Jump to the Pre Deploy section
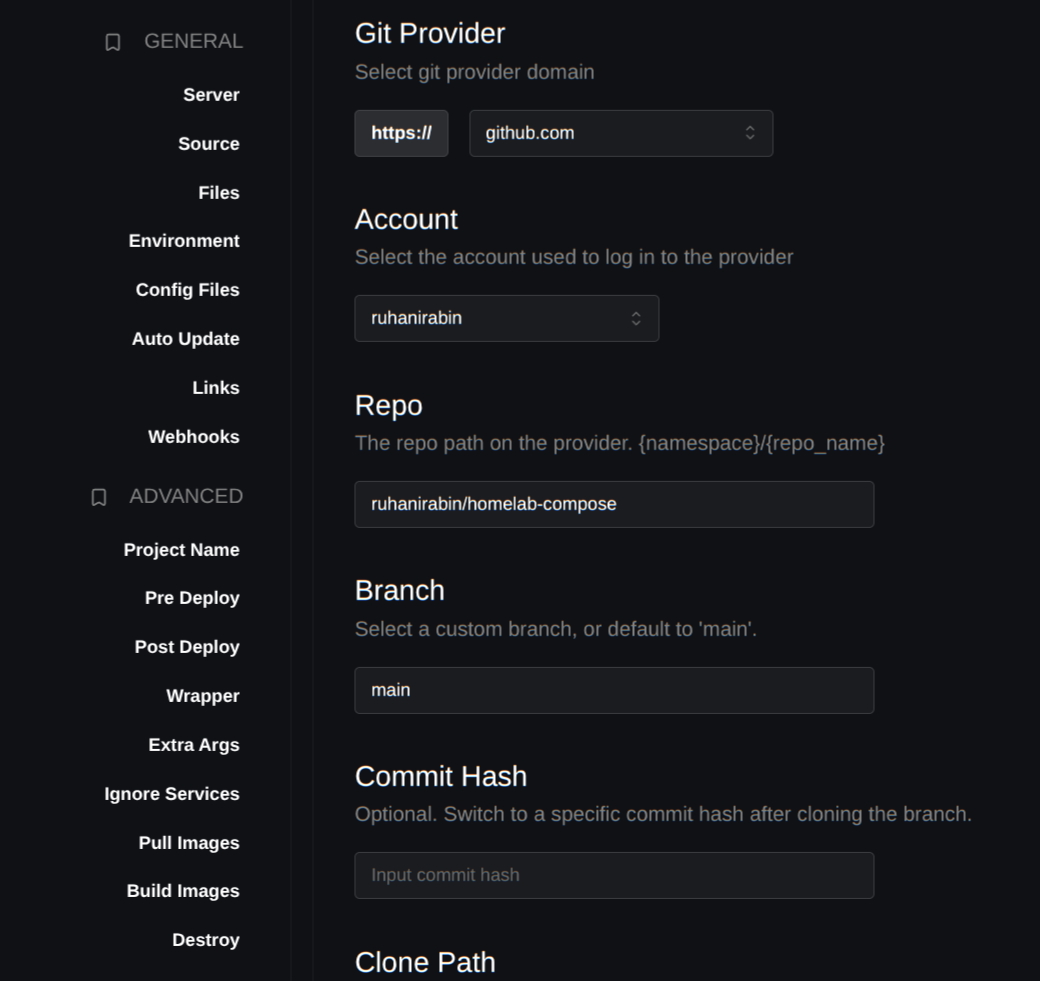 [x=192, y=598]
